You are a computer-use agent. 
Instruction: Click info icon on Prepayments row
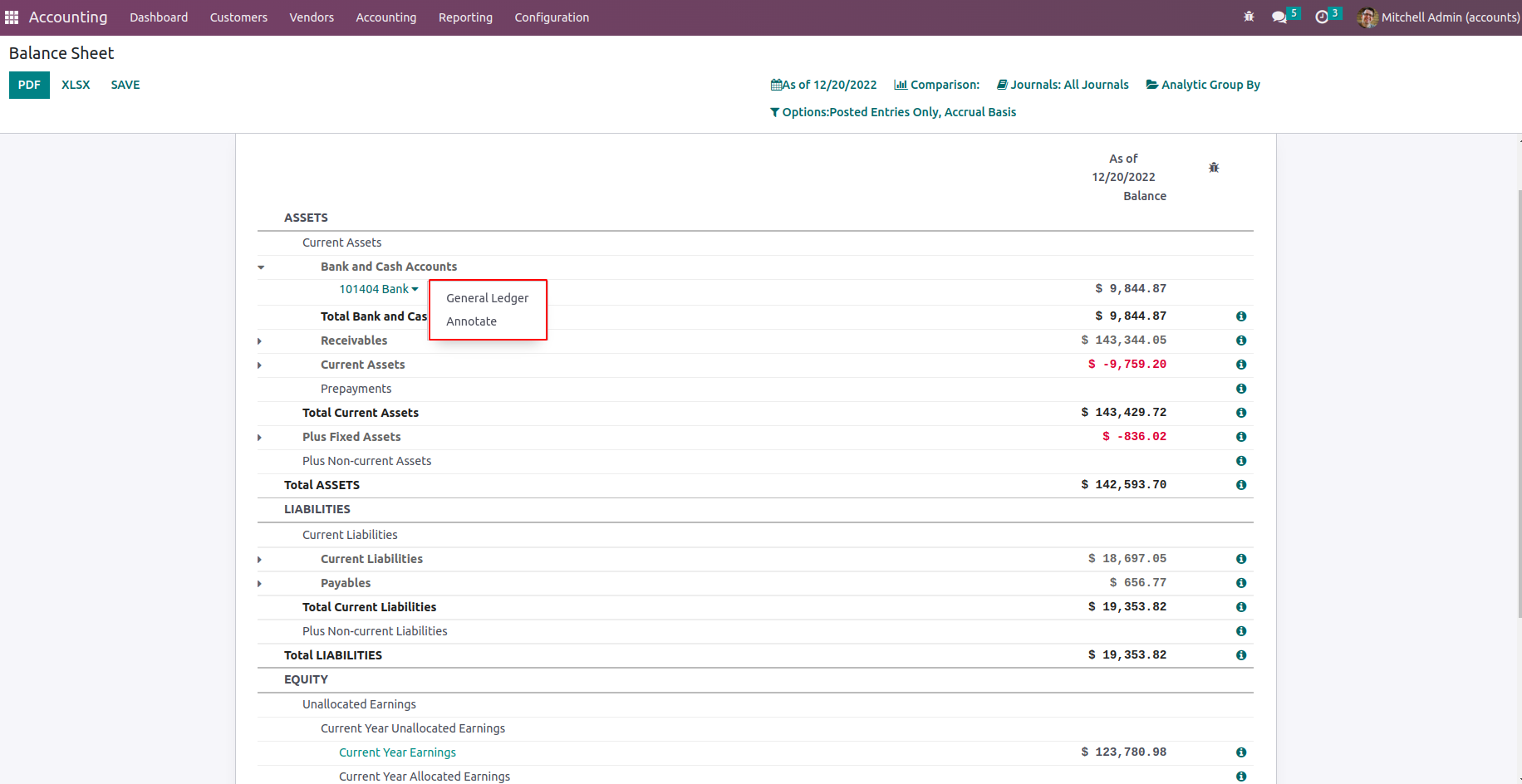tap(1241, 389)
